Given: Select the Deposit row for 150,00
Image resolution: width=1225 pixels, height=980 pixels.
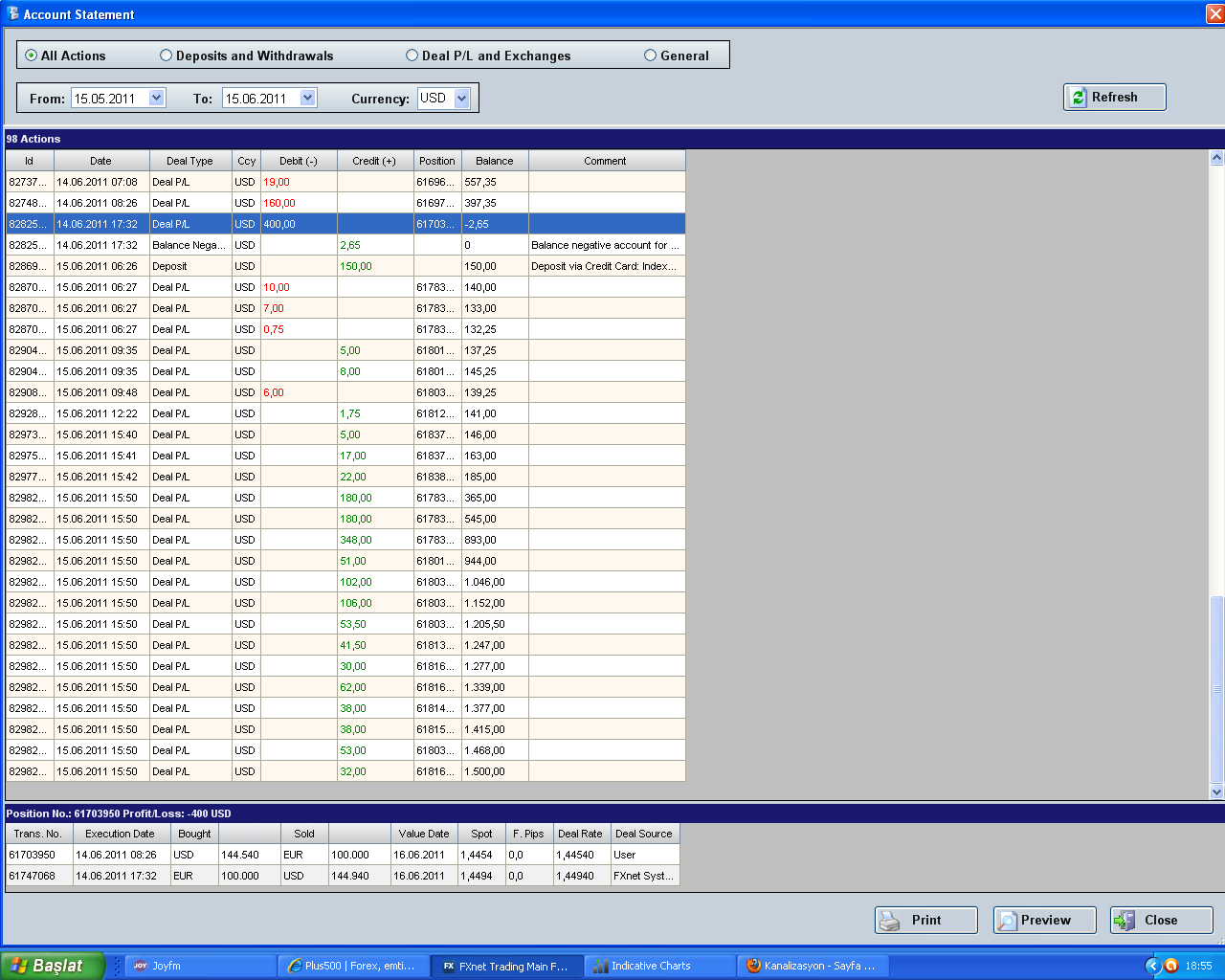Looking at the screenshot, I should click(345, 266).
